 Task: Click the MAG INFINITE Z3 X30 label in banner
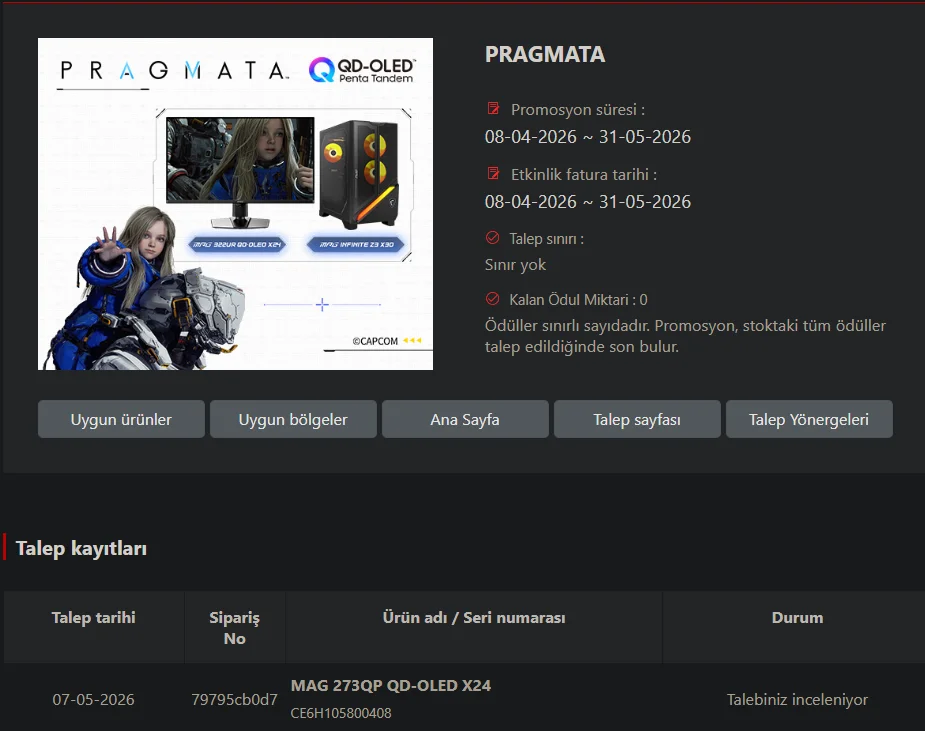pos(356,244)
